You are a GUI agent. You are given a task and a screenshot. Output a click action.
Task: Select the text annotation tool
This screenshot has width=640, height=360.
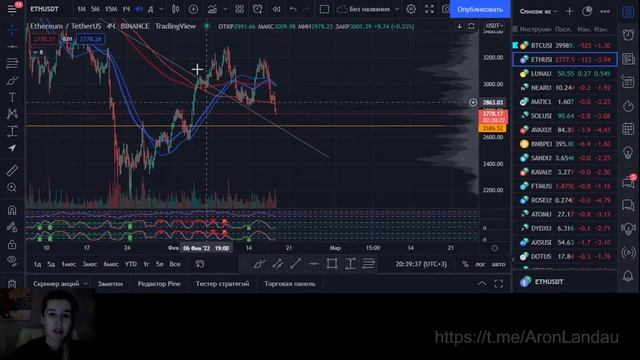[12, 97]
